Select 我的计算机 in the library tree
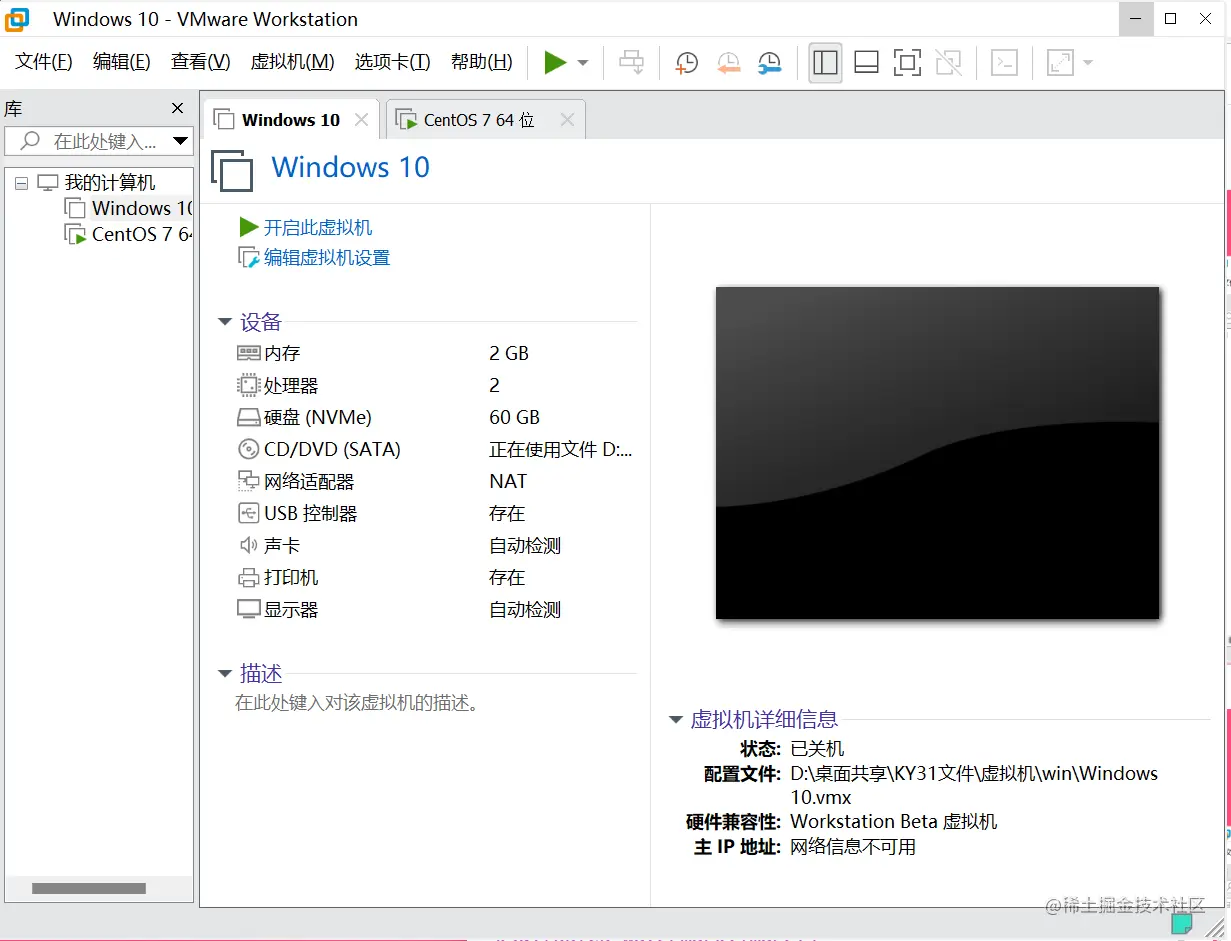Viewport: 1231px width, 941px height. [110, 183]
